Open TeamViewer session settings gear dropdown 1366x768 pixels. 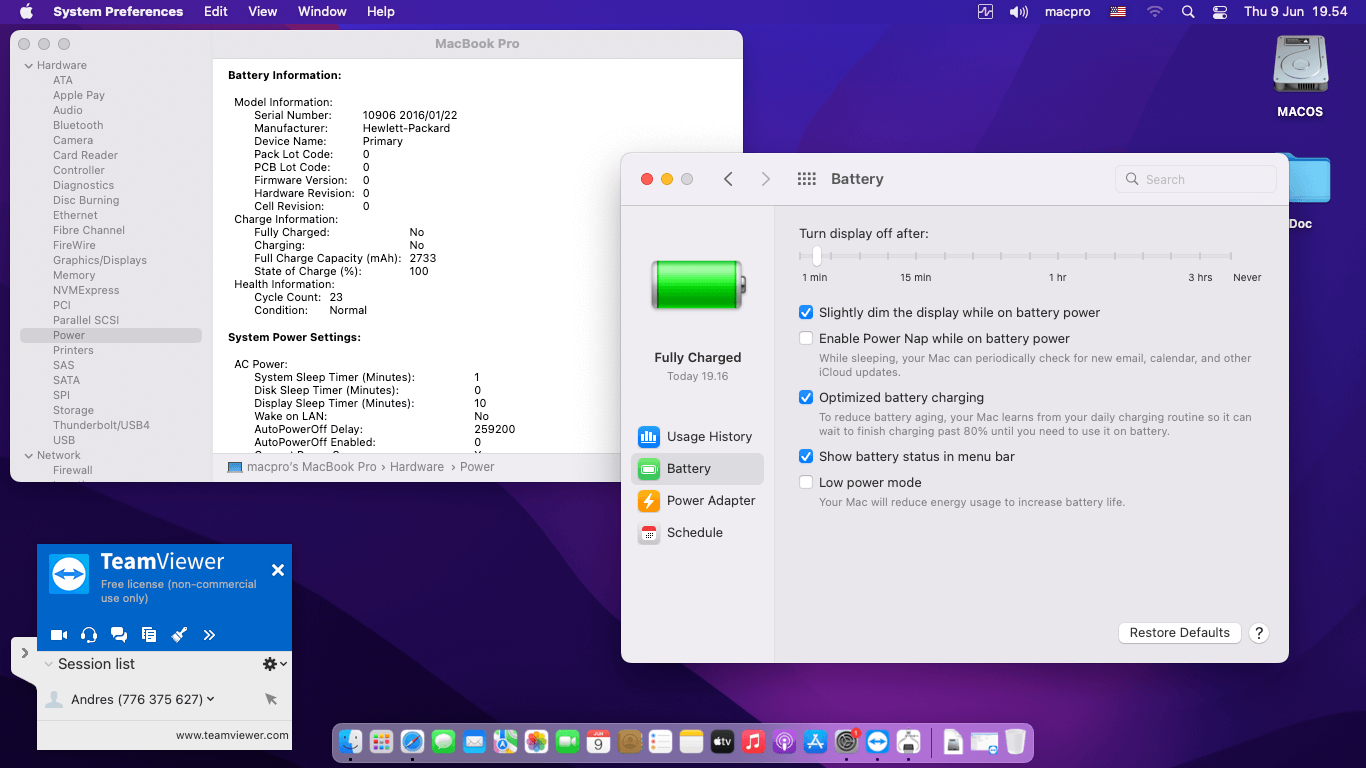(x=275, y=664)
